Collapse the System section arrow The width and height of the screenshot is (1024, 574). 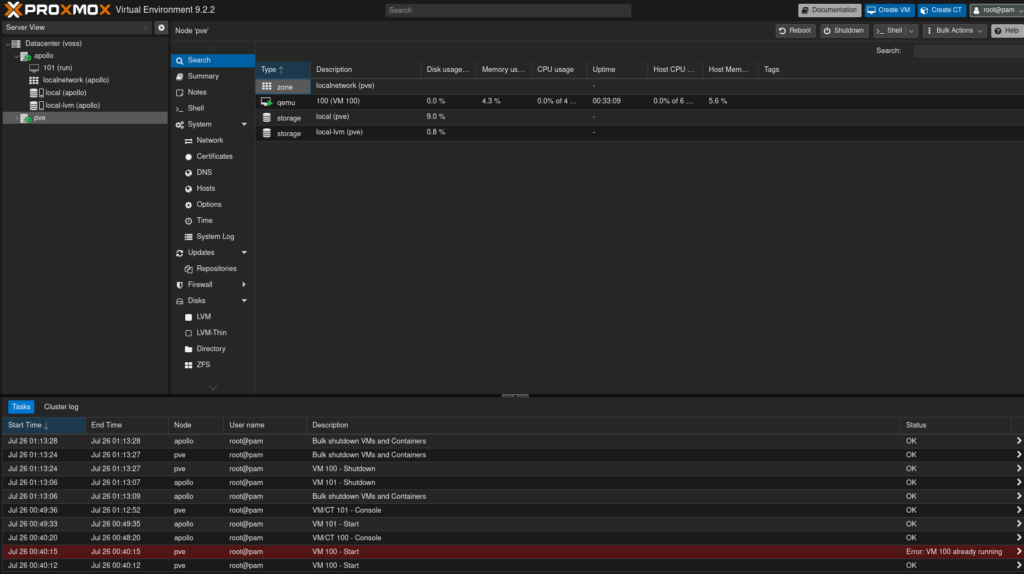tap(244, 124)
